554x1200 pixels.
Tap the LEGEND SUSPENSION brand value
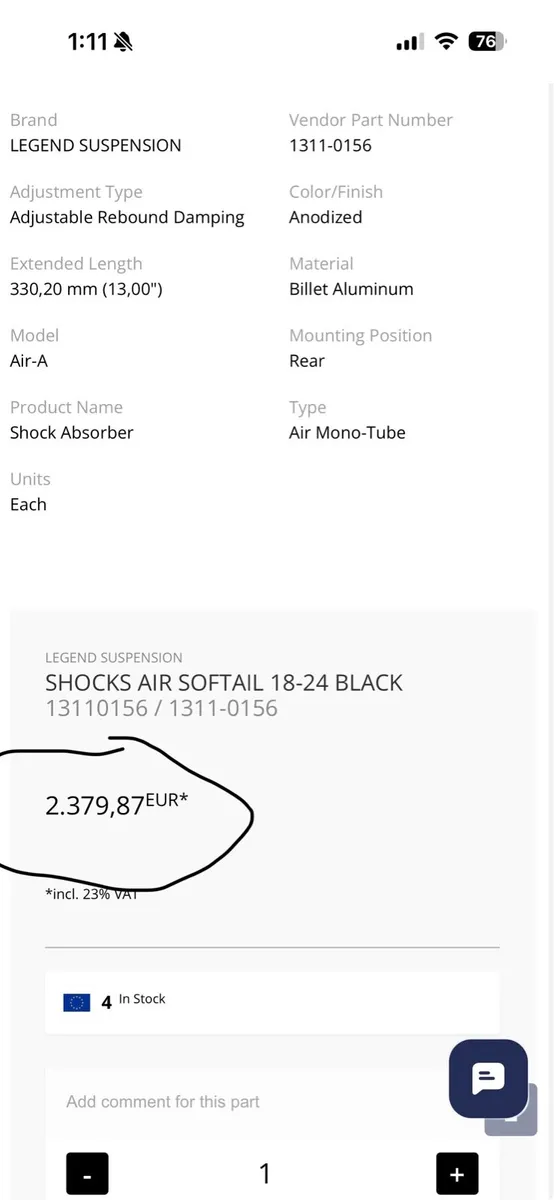pyautogui.click(x=96, y=145)
